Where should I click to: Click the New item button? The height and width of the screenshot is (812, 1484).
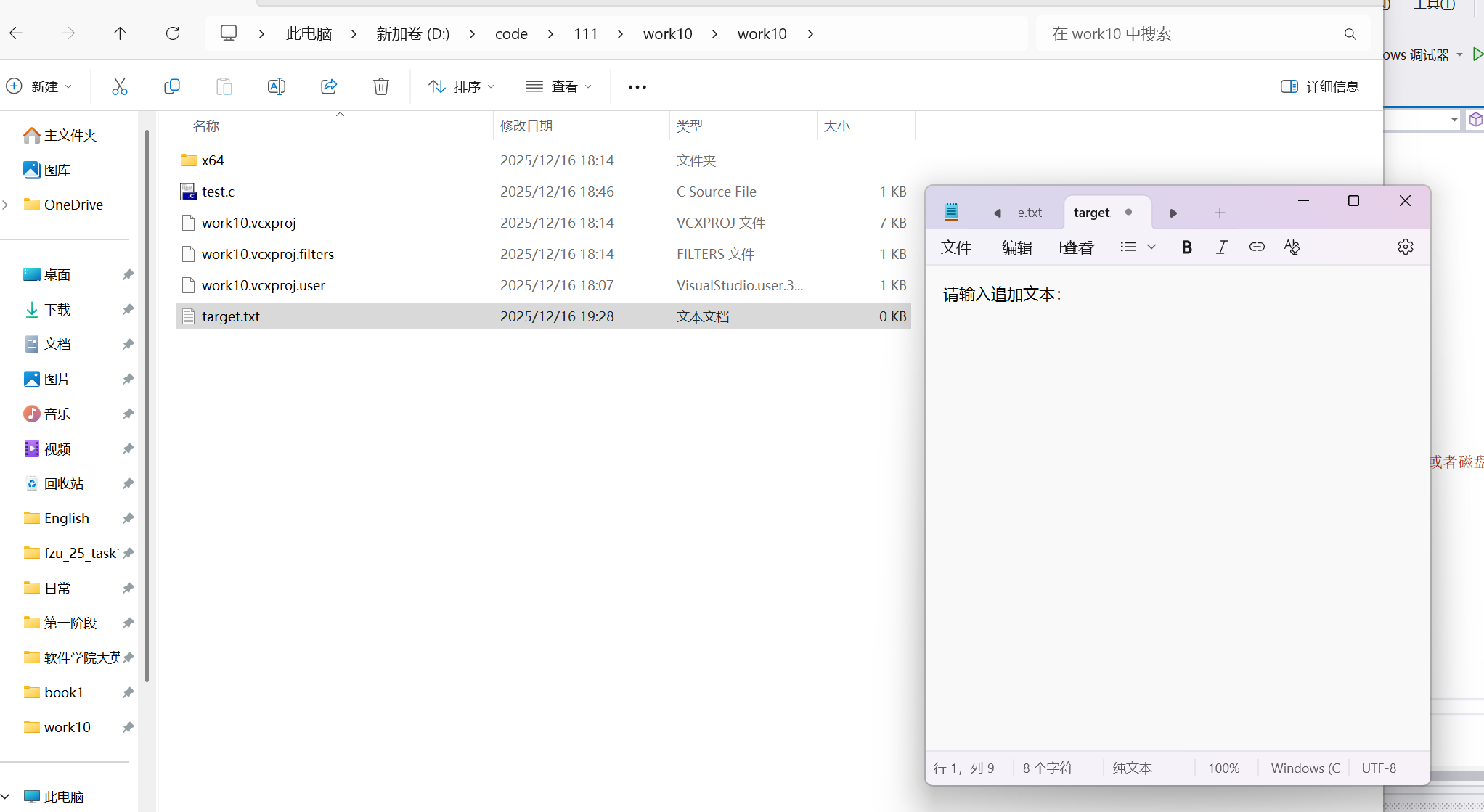click(x=39, y=86)
